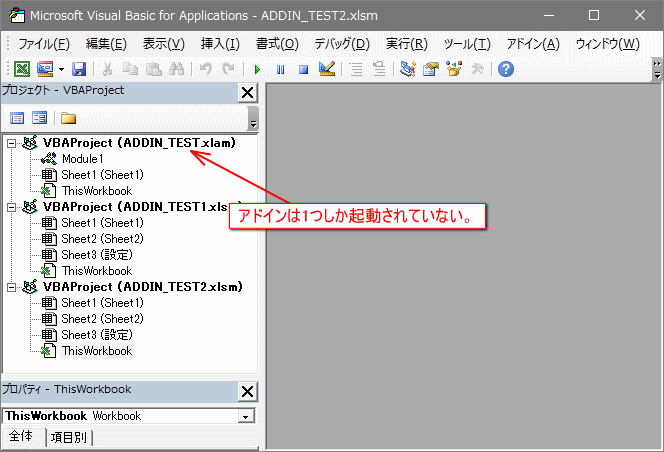Toggle Design Mode icon
This screenshot has height=452, width=664.
click(327, 69)
